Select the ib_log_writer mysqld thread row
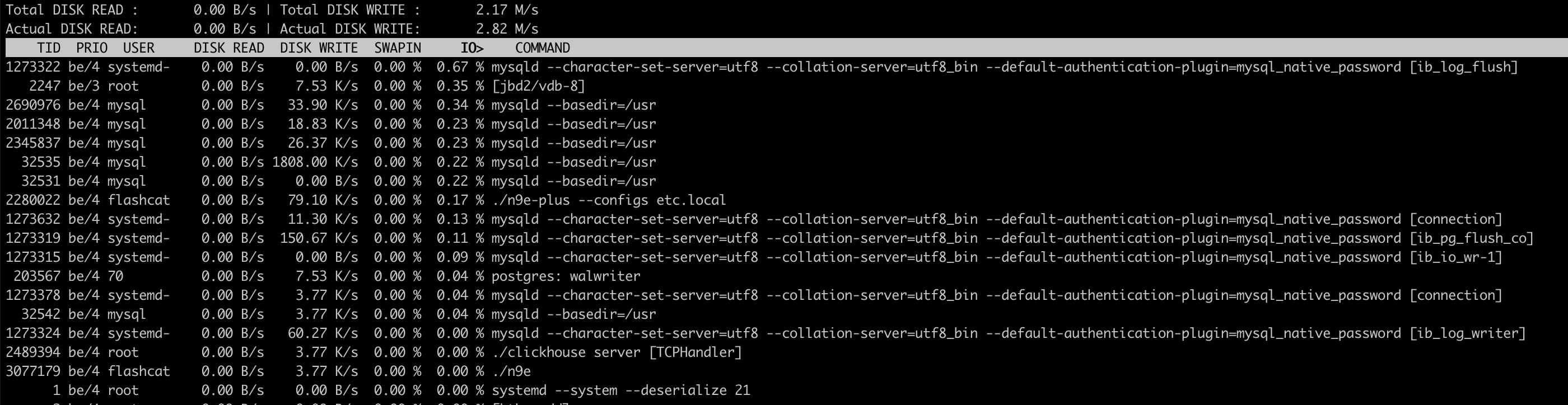This screenshot has height=405, width=1568. coord(766,333)
